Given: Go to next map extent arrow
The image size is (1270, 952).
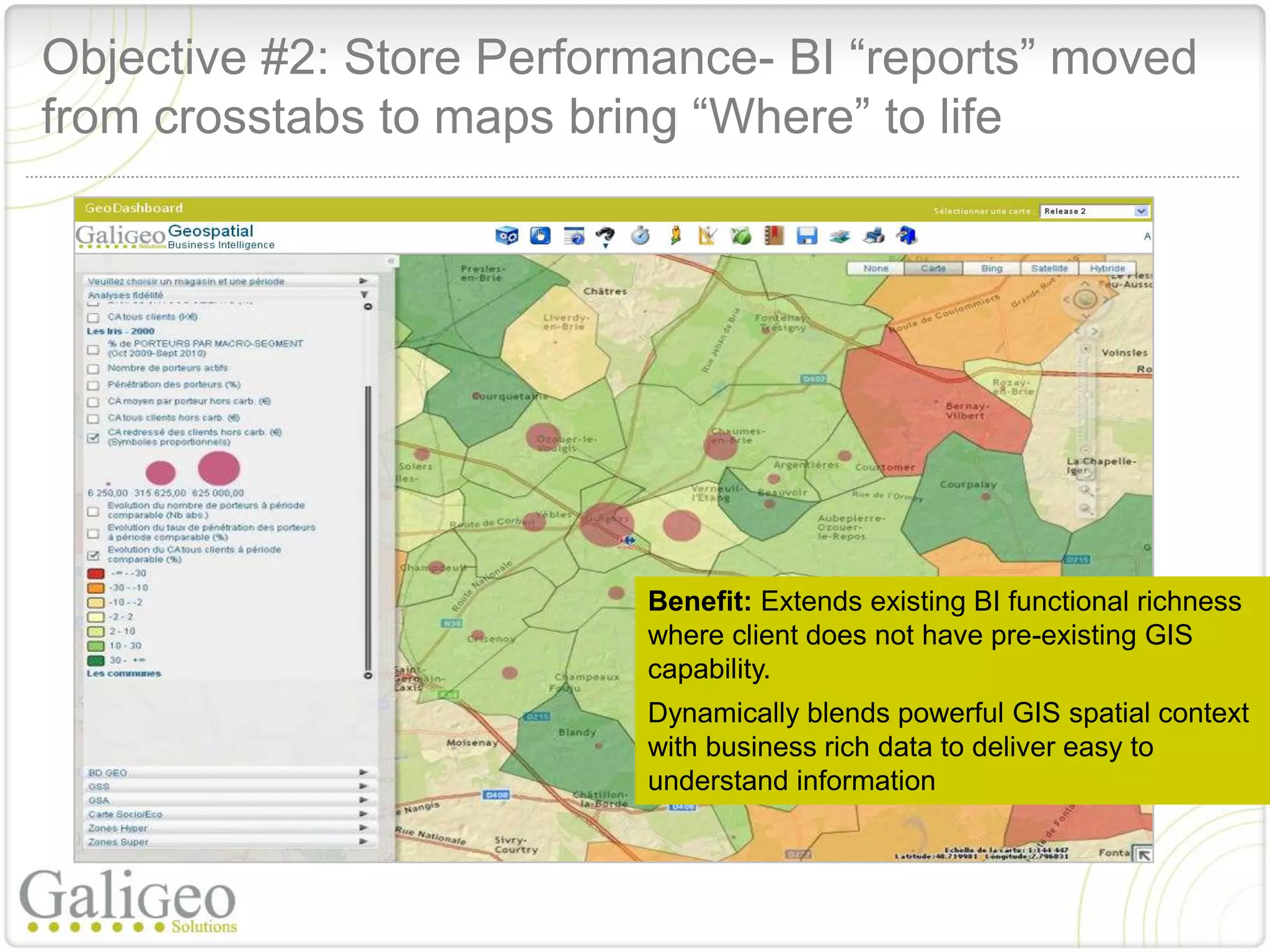Looking at the screenshot, I should 1095,332.
